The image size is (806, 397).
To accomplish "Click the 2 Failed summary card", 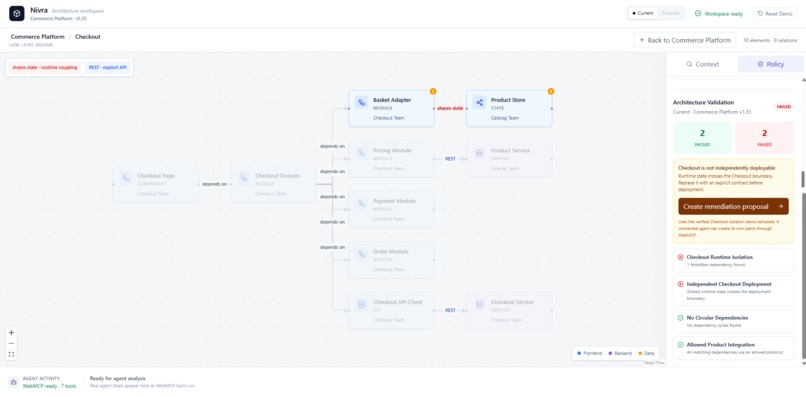I will click(764, 137).
